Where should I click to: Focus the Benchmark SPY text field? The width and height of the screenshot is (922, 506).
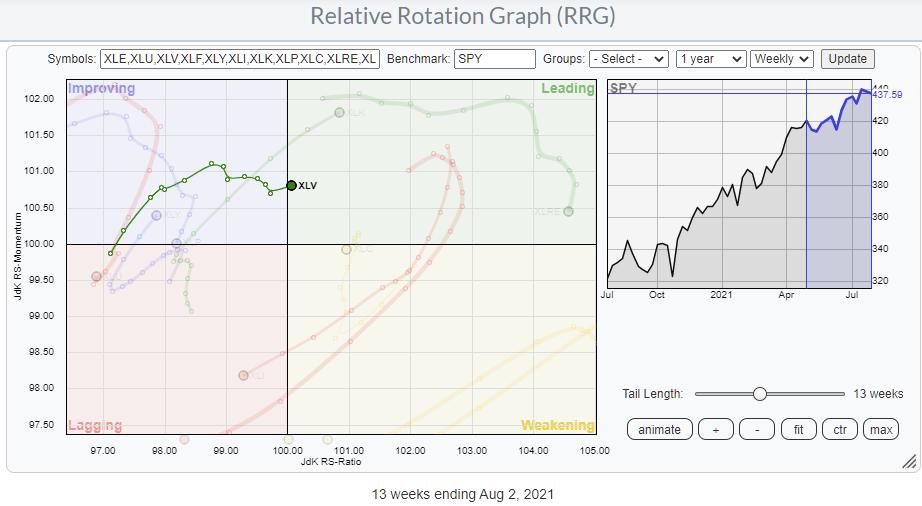click(494, 59)
